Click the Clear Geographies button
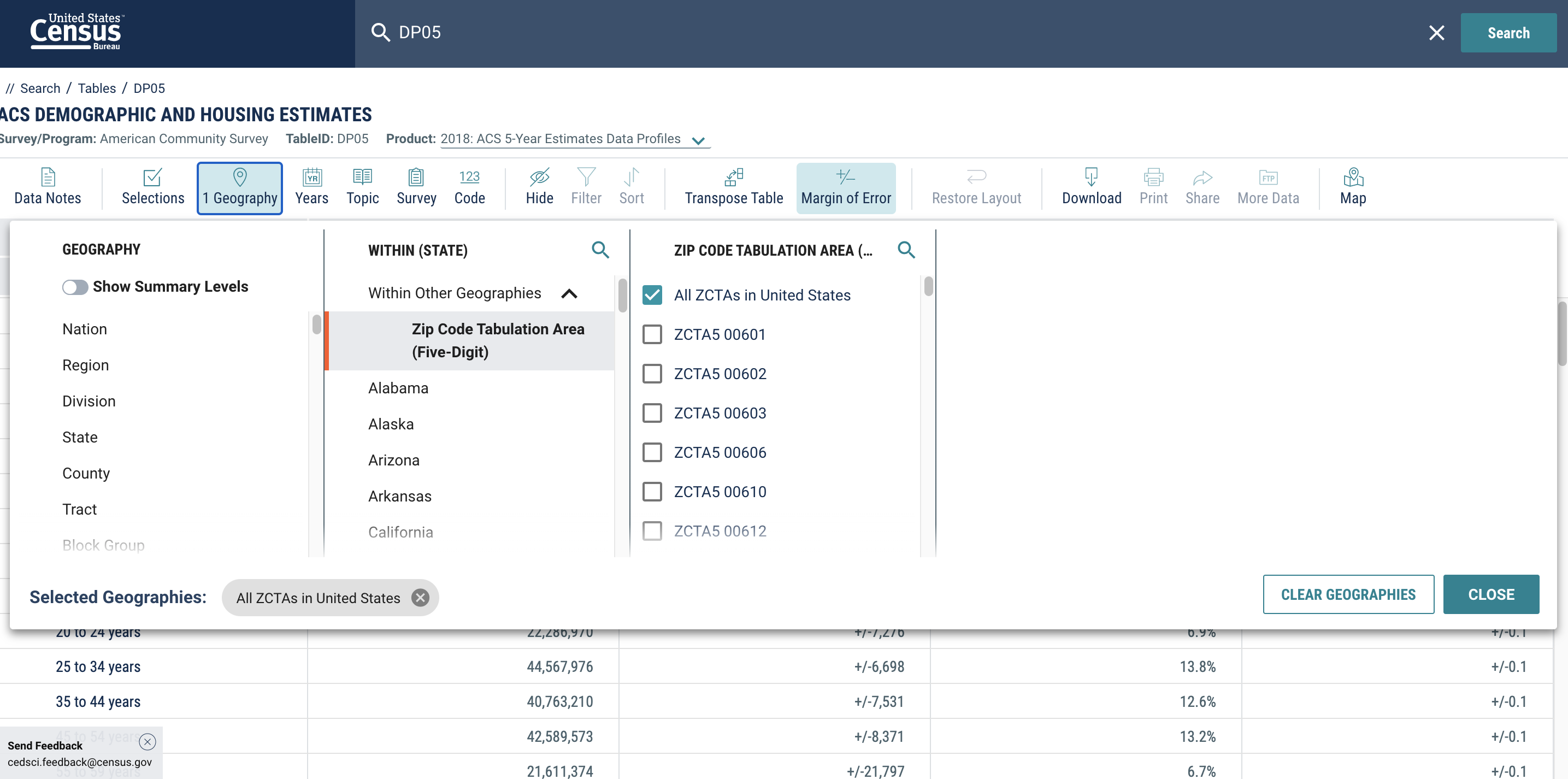 point(1348,594)
